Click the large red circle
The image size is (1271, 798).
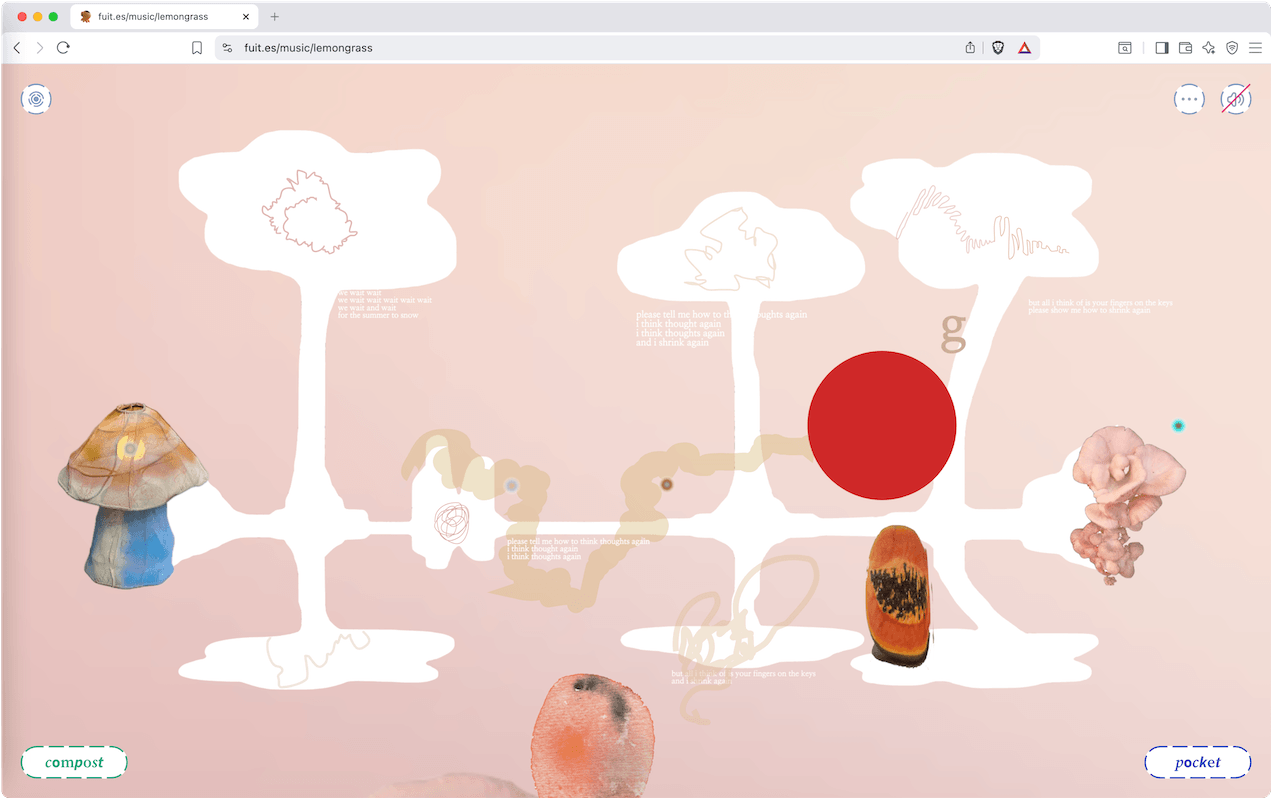[x=882, y=425]
